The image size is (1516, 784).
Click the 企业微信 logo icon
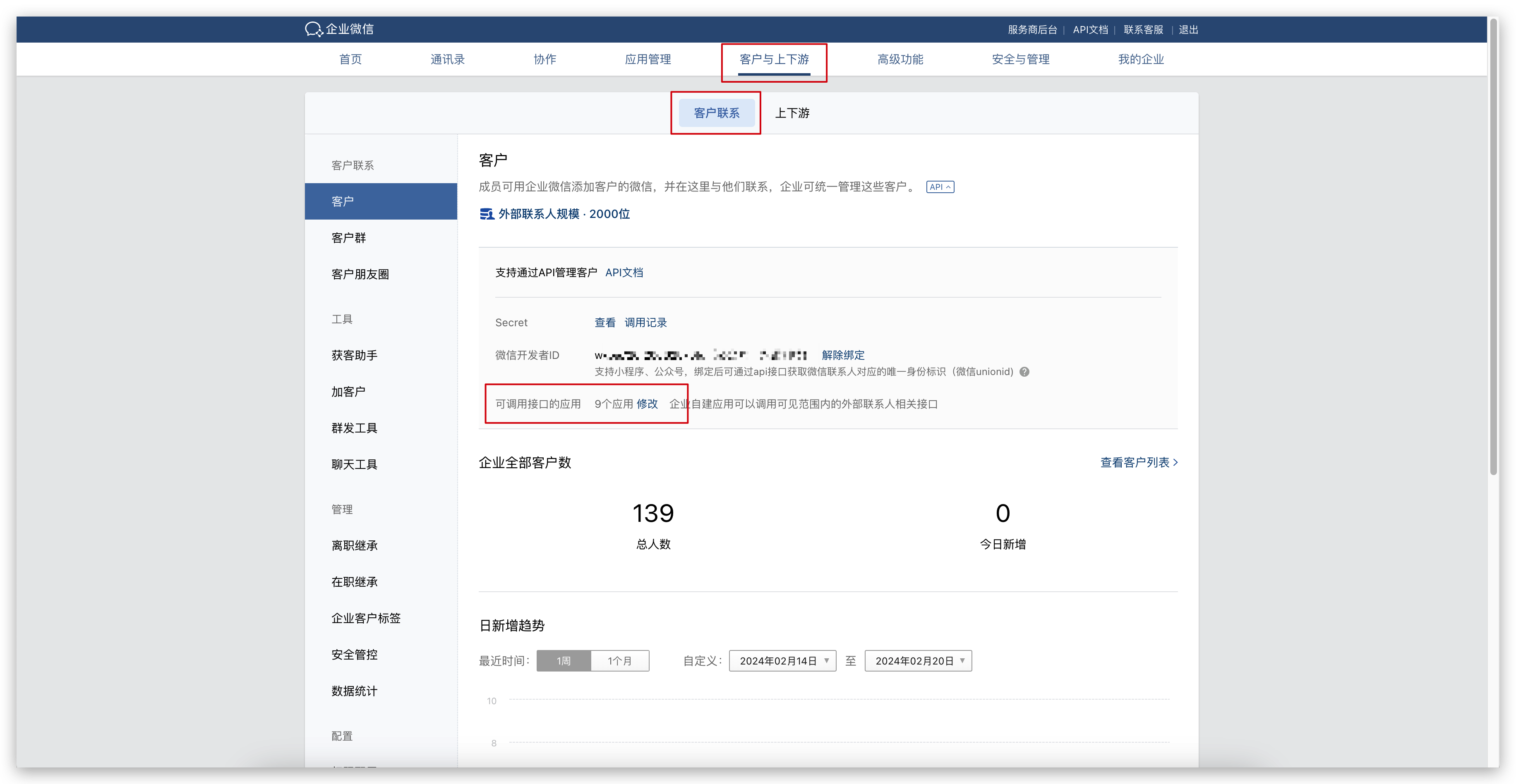tap(314, 29)
